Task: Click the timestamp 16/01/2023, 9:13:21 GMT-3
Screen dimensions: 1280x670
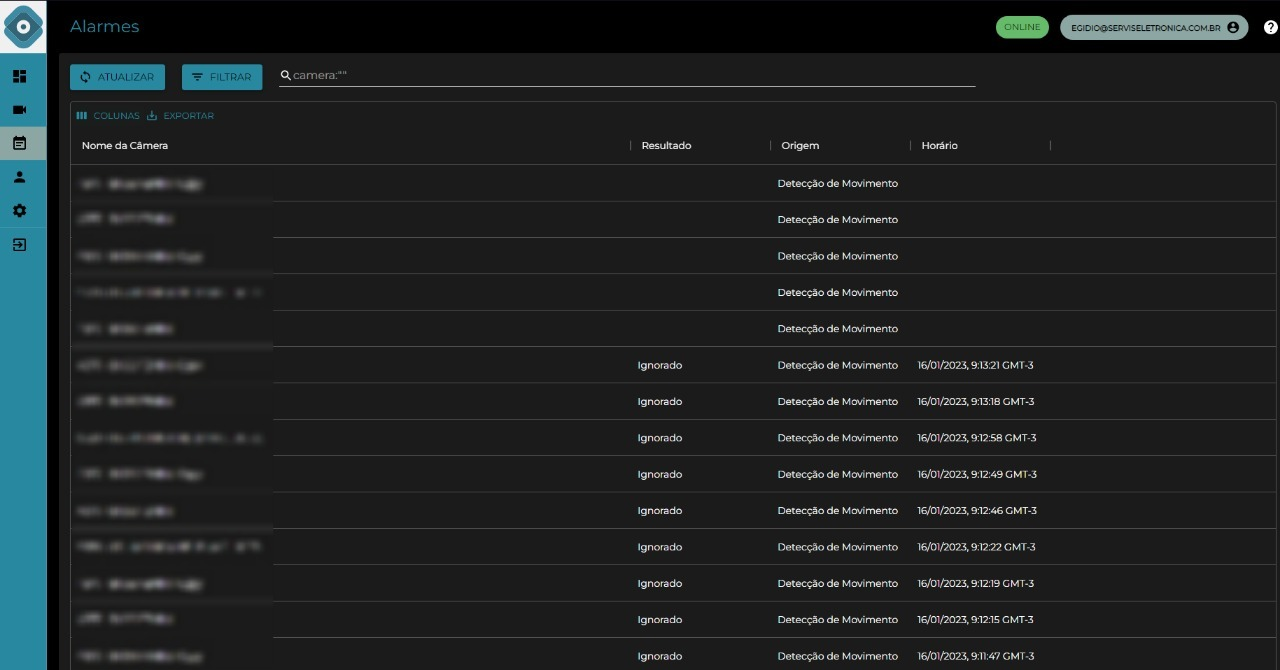Action: coord(975,365)
